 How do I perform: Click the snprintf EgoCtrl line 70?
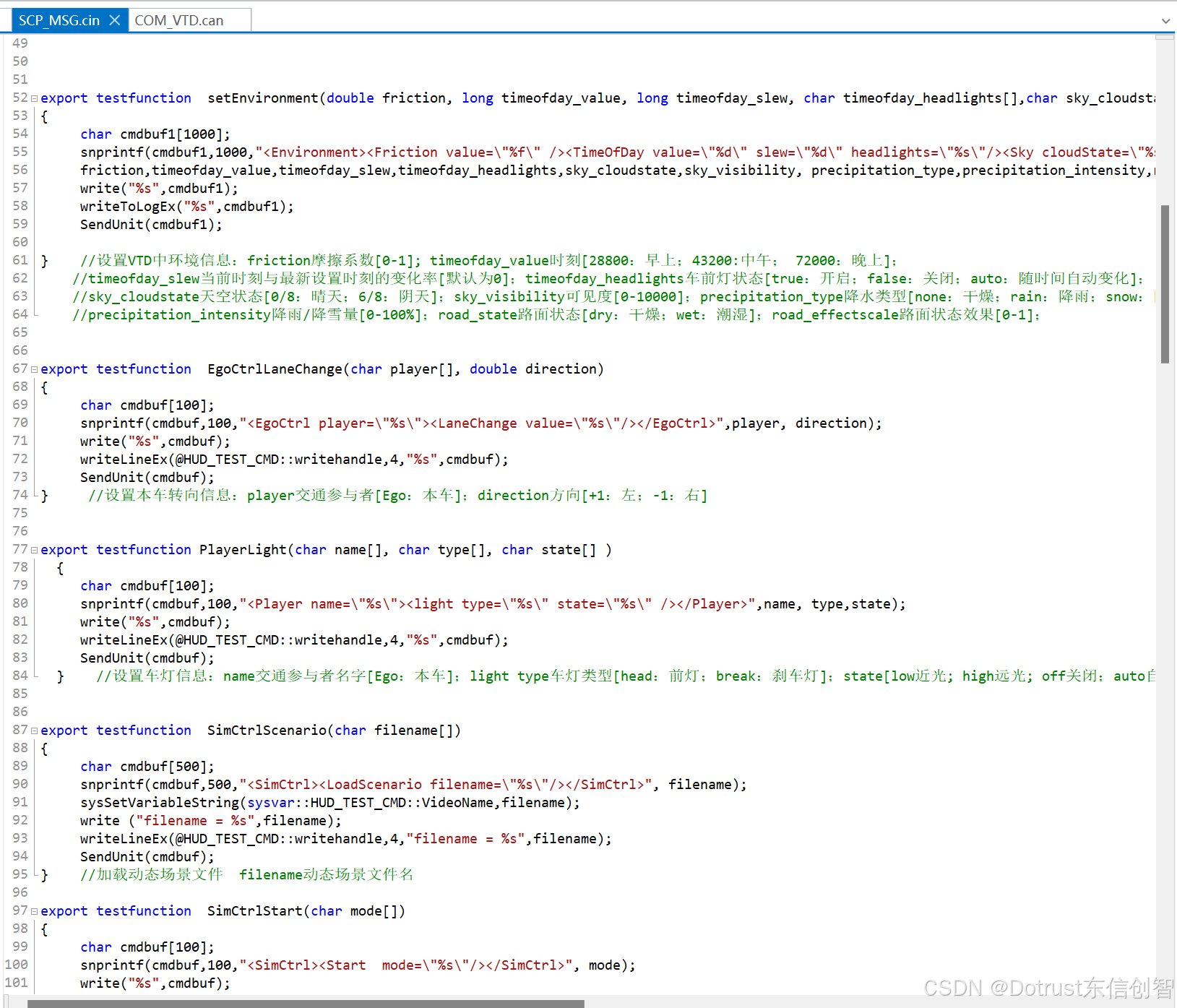pyautogui.click(x=481, y=423)
